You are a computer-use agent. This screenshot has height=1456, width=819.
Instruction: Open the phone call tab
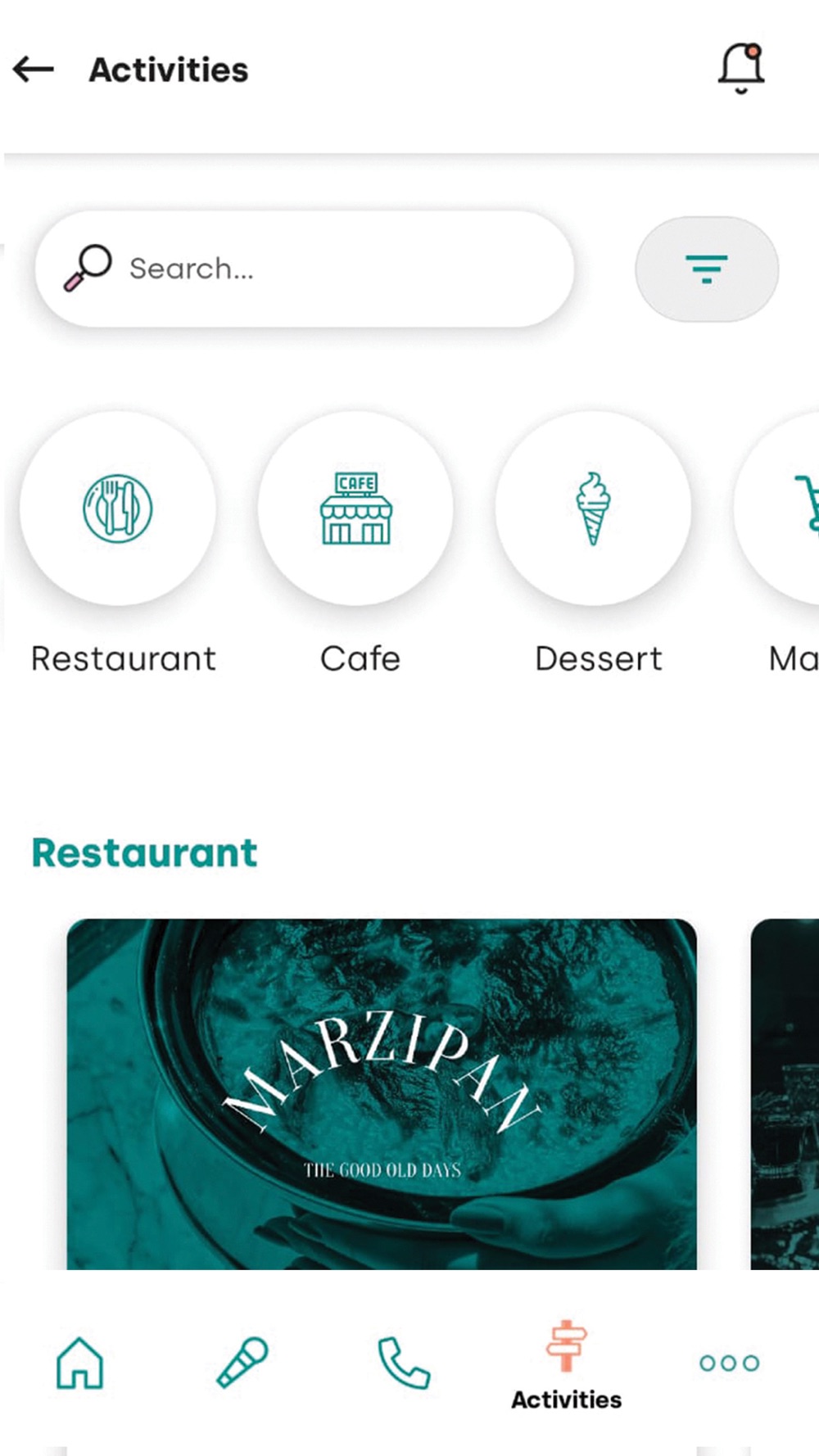(404, 1363)
